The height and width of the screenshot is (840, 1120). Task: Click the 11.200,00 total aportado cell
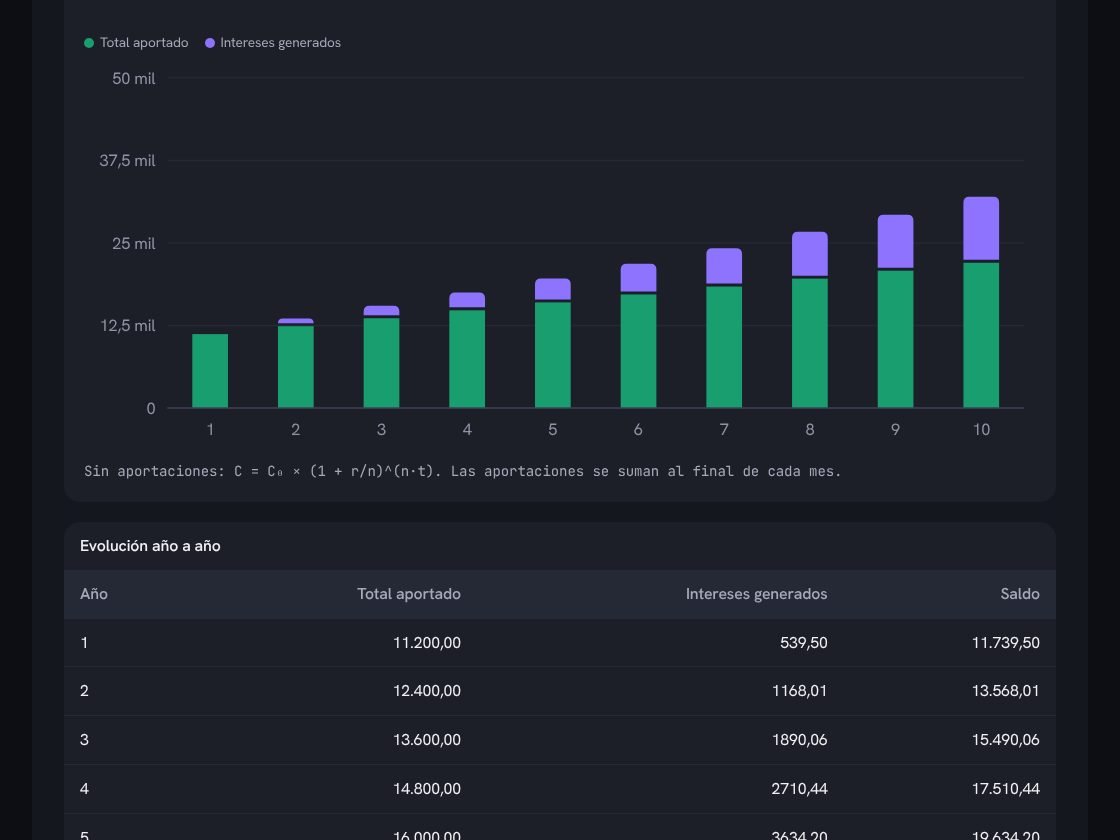(x=427, y=643)
